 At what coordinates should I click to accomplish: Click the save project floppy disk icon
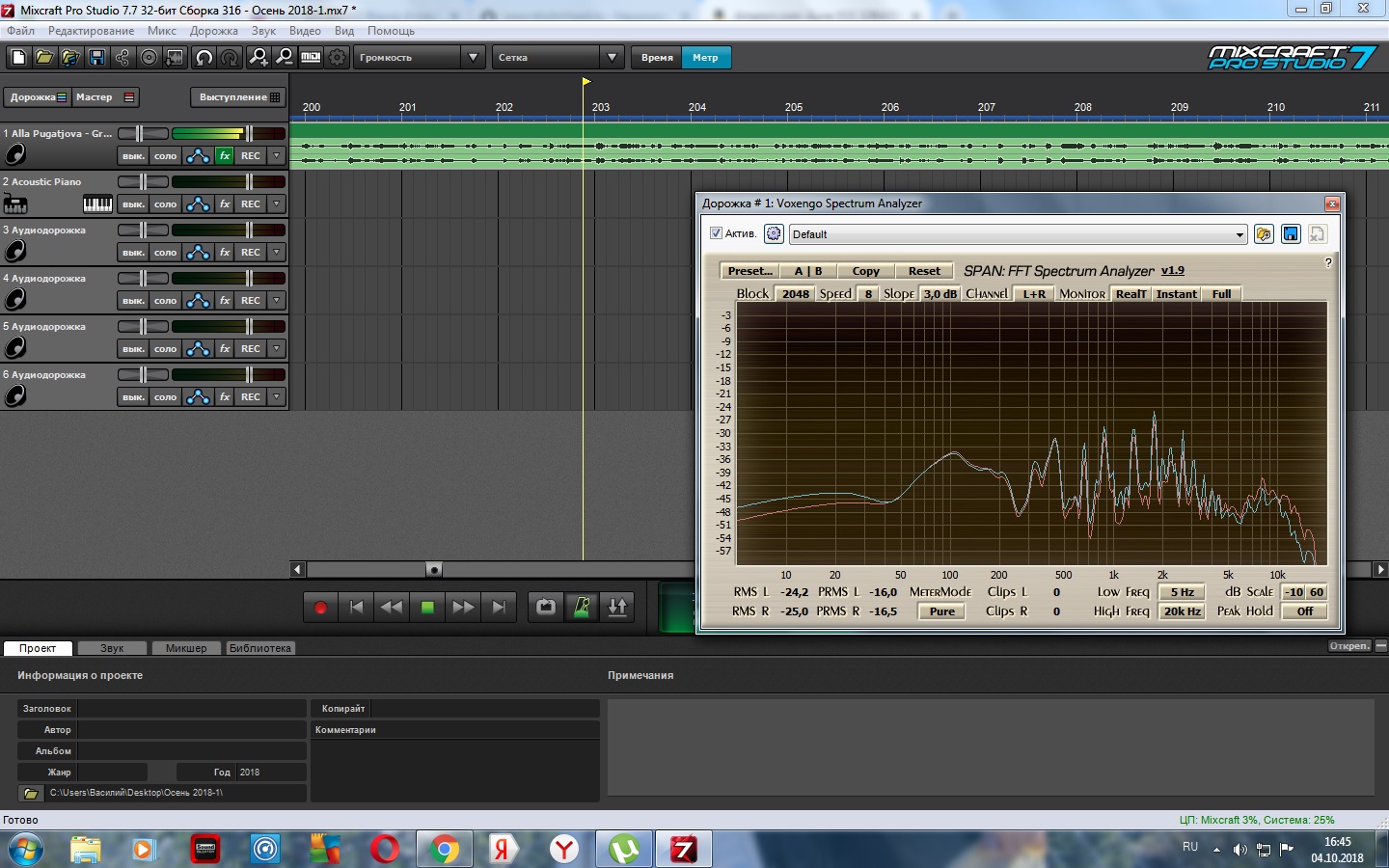tap(96, 58)
